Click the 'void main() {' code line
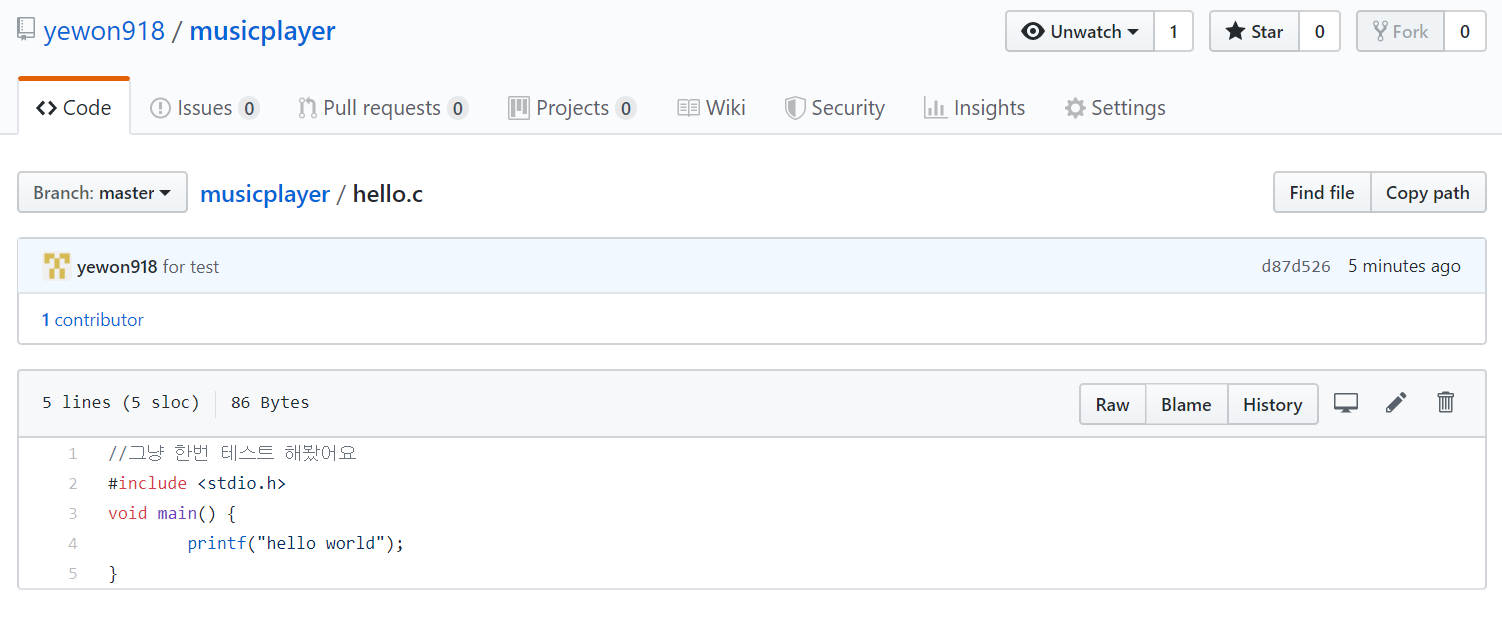 (172, 513)
